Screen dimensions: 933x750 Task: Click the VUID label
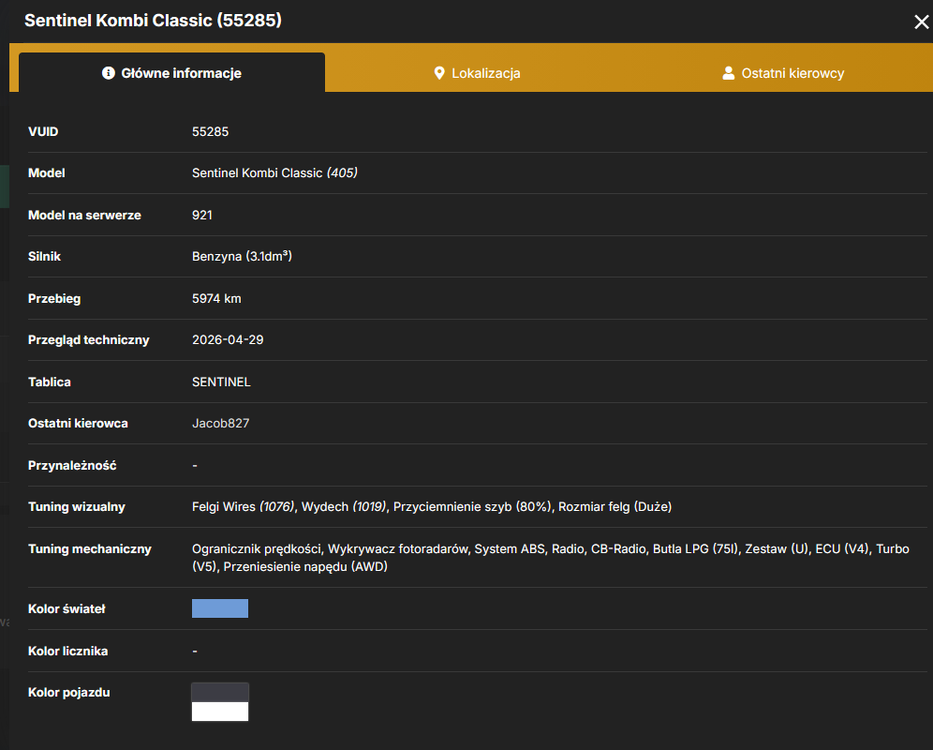coord(43,132)
